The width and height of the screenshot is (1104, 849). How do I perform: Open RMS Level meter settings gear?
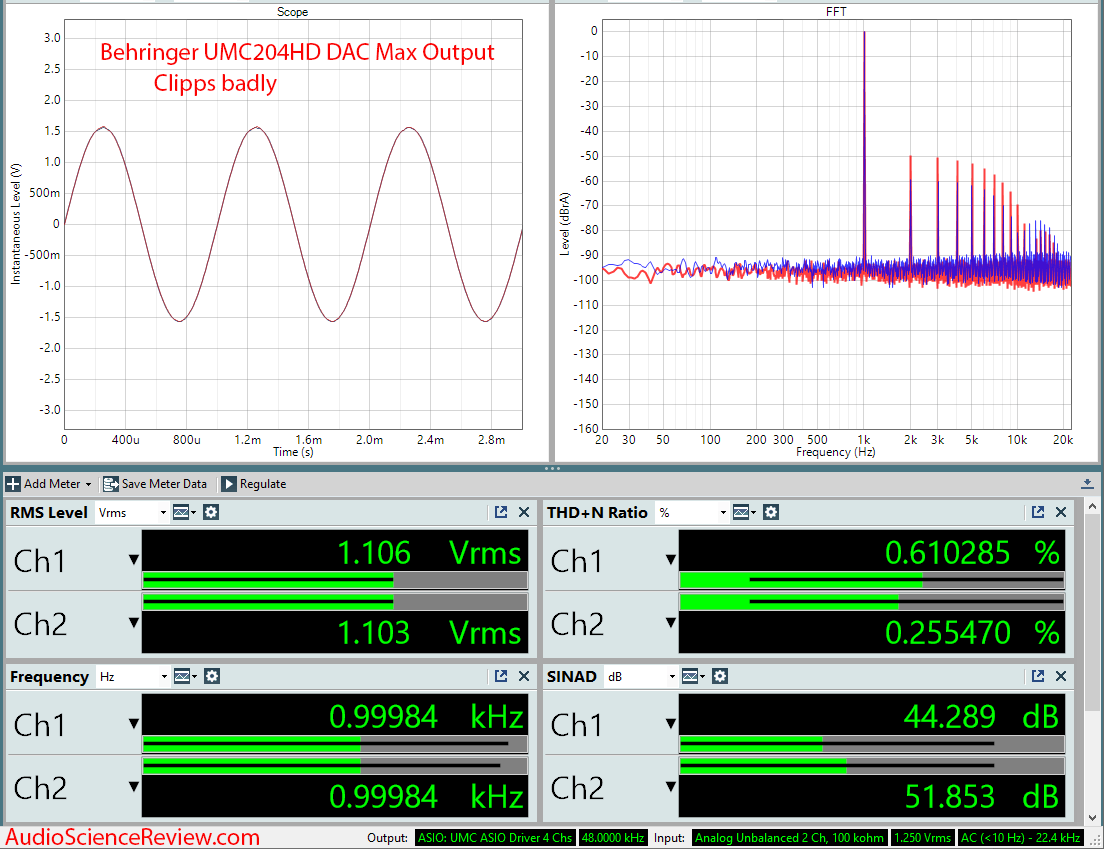tap(211, 512)
